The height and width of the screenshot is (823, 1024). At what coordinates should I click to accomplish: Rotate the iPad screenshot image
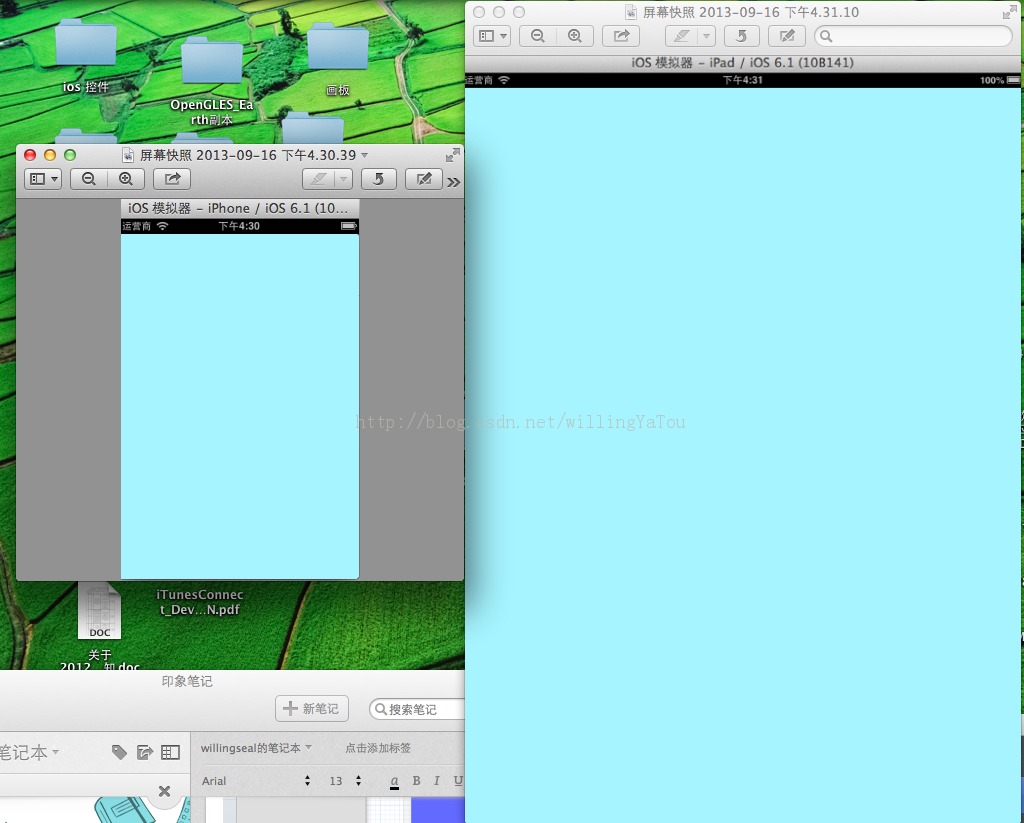click(x=741, y=36)
